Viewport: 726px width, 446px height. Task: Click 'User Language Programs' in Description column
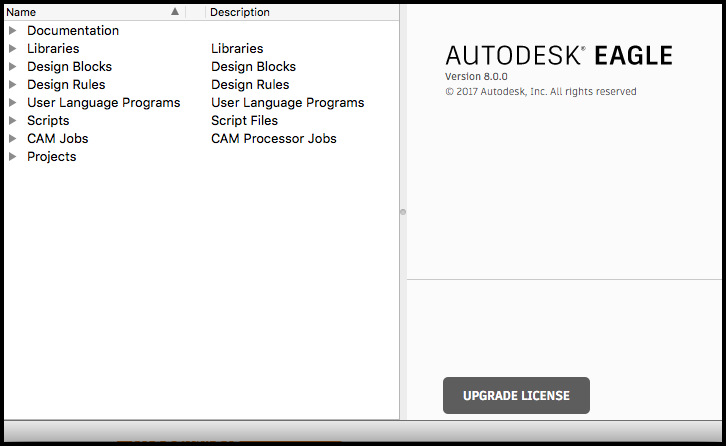click(288, 103)
